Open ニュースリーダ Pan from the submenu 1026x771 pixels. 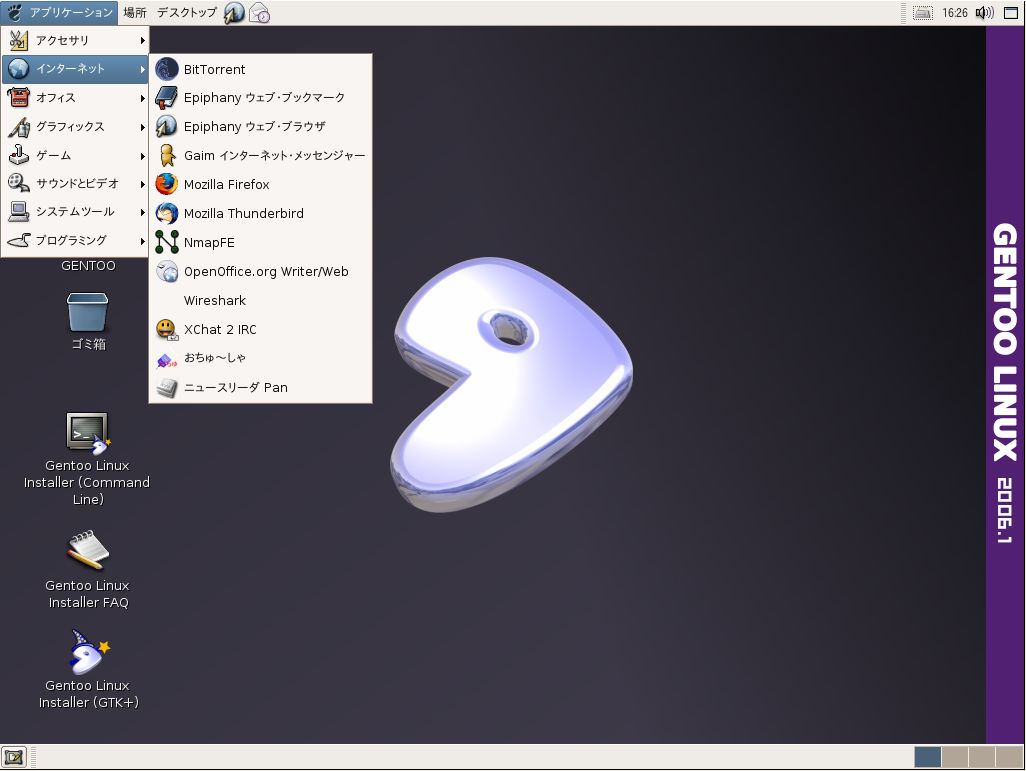click(260, 387)
